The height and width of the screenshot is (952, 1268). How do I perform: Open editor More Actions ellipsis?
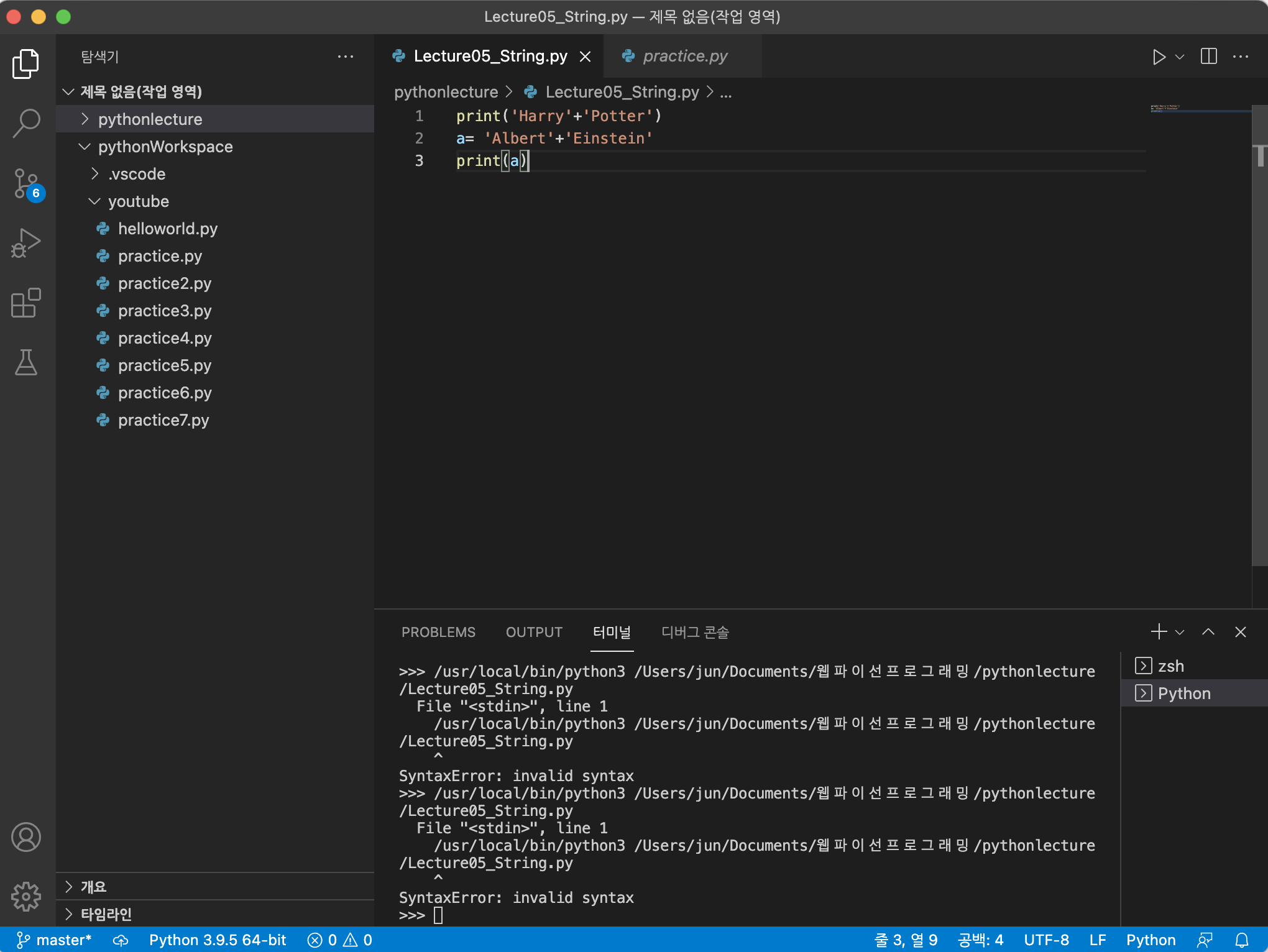point(1241,57)
